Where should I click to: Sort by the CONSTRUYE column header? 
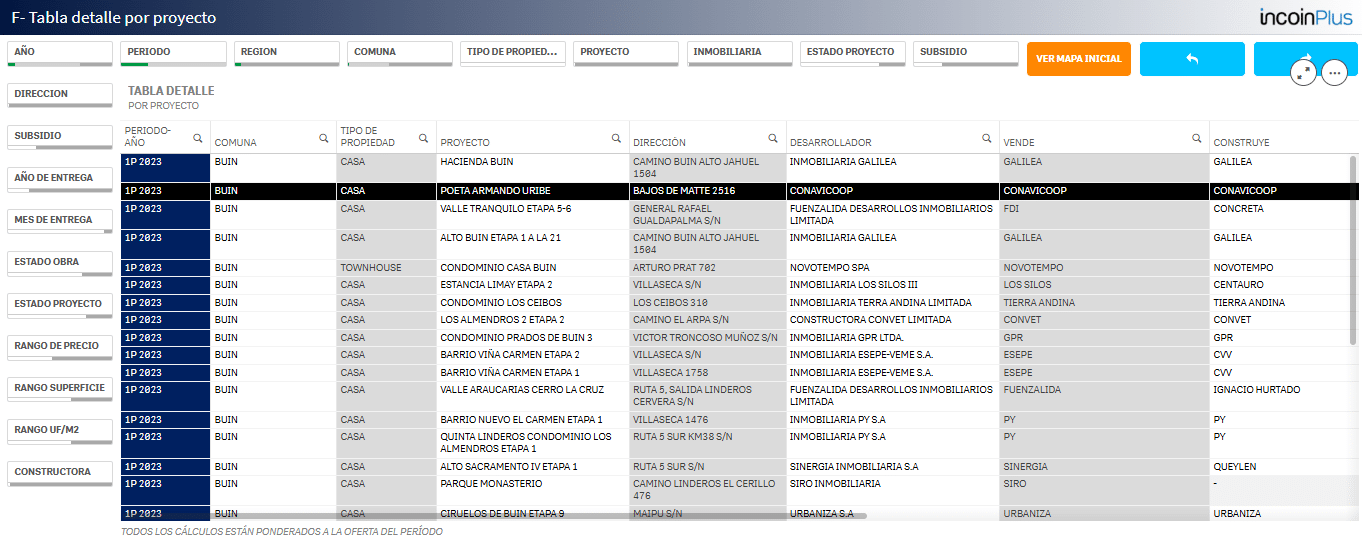pyautogui.click(x=1241, y=143)
